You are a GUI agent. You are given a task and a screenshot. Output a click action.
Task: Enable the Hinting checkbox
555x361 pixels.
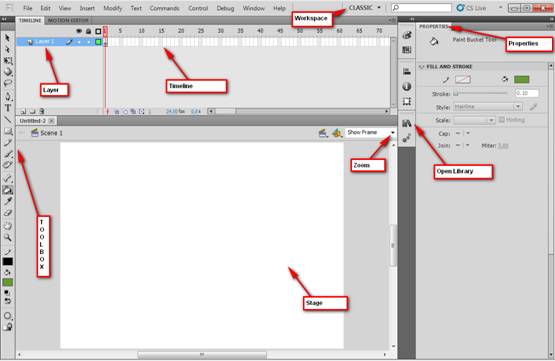(x=502, y=120)
